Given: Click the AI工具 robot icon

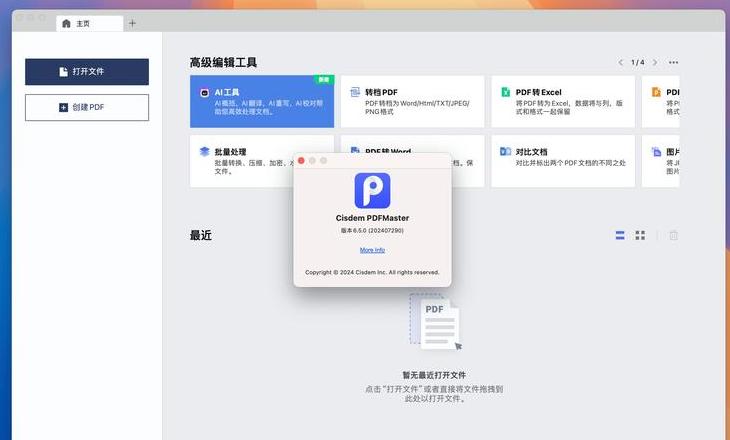Looking at the screenshot, I should tap(204, 93).
